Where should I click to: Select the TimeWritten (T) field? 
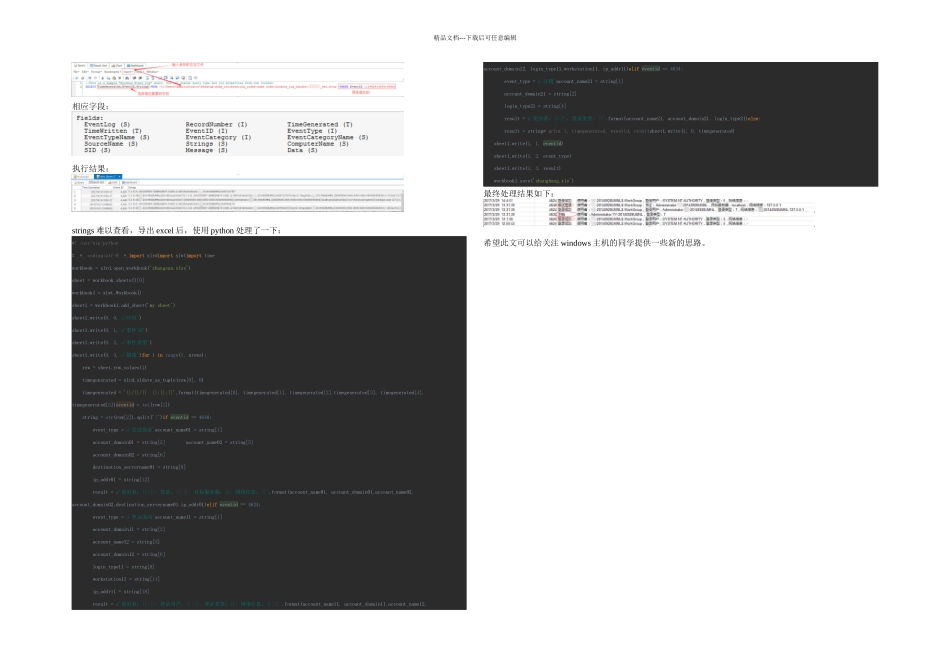113,131
